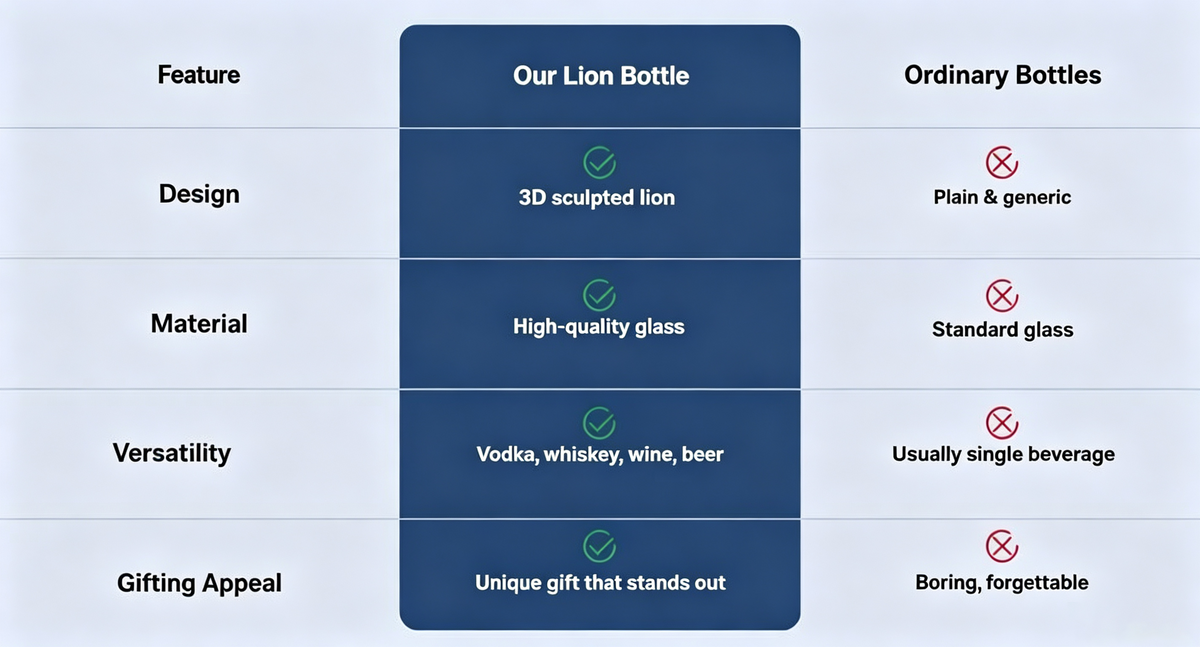Click the red X above Plain & generic
This screenshot has width=1200, height=647.
tap(1002, 162)
